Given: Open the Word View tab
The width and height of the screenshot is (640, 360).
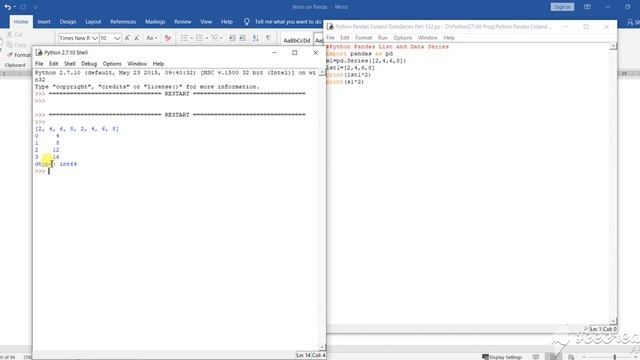Looking at the screenshot, I should (x=206, y=22).
